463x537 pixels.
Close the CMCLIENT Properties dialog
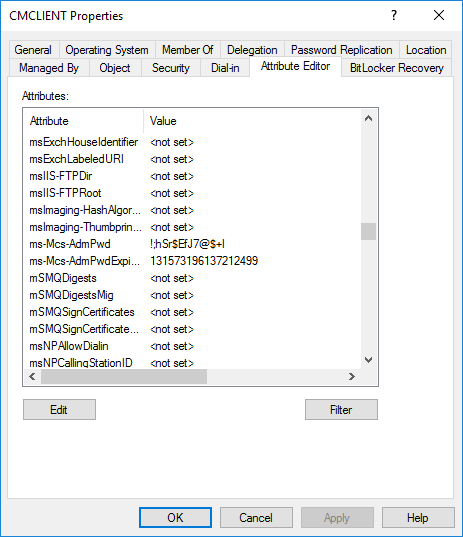tap(439, 15)
